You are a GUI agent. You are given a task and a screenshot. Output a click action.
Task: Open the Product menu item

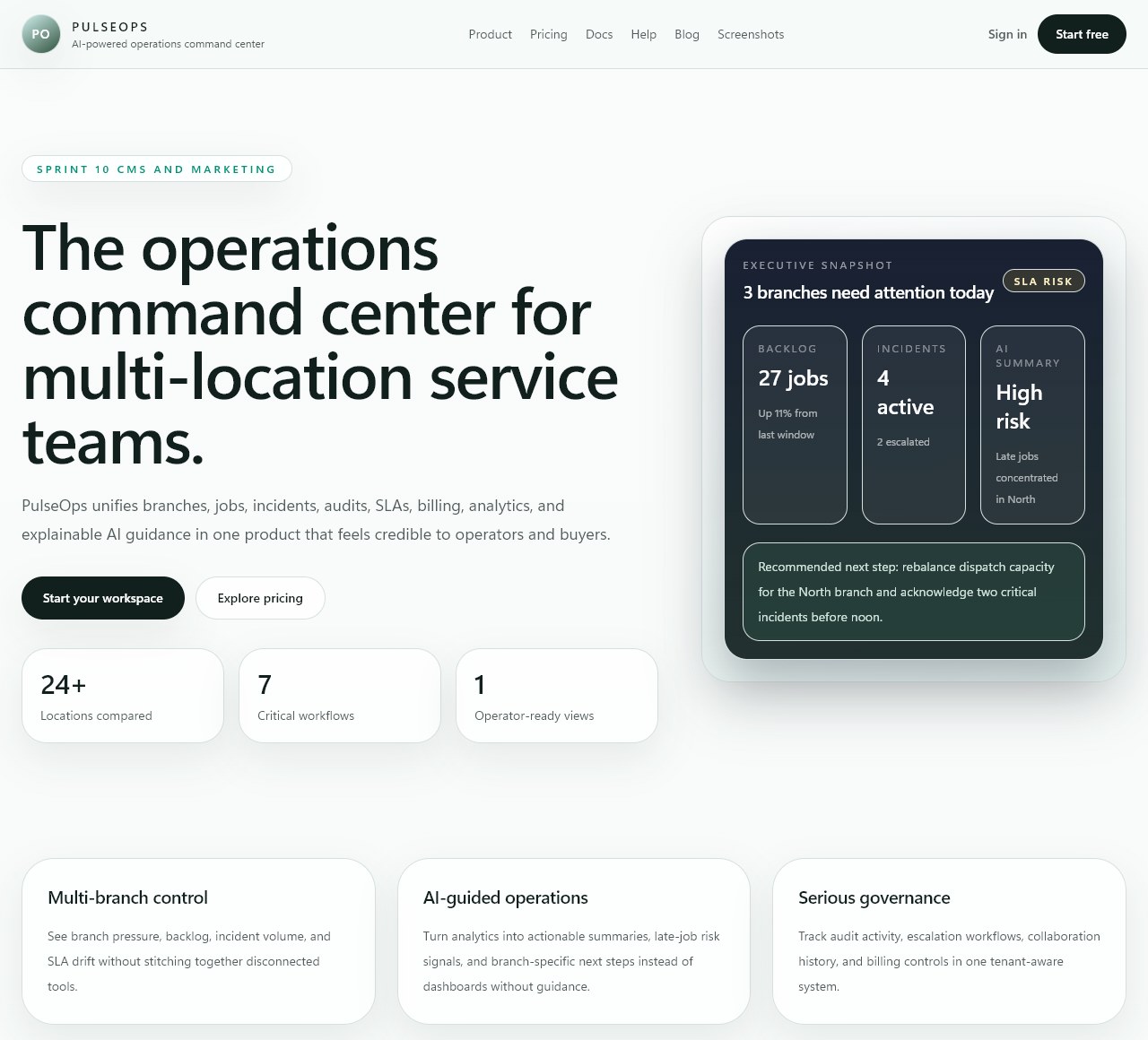[490, 34]
